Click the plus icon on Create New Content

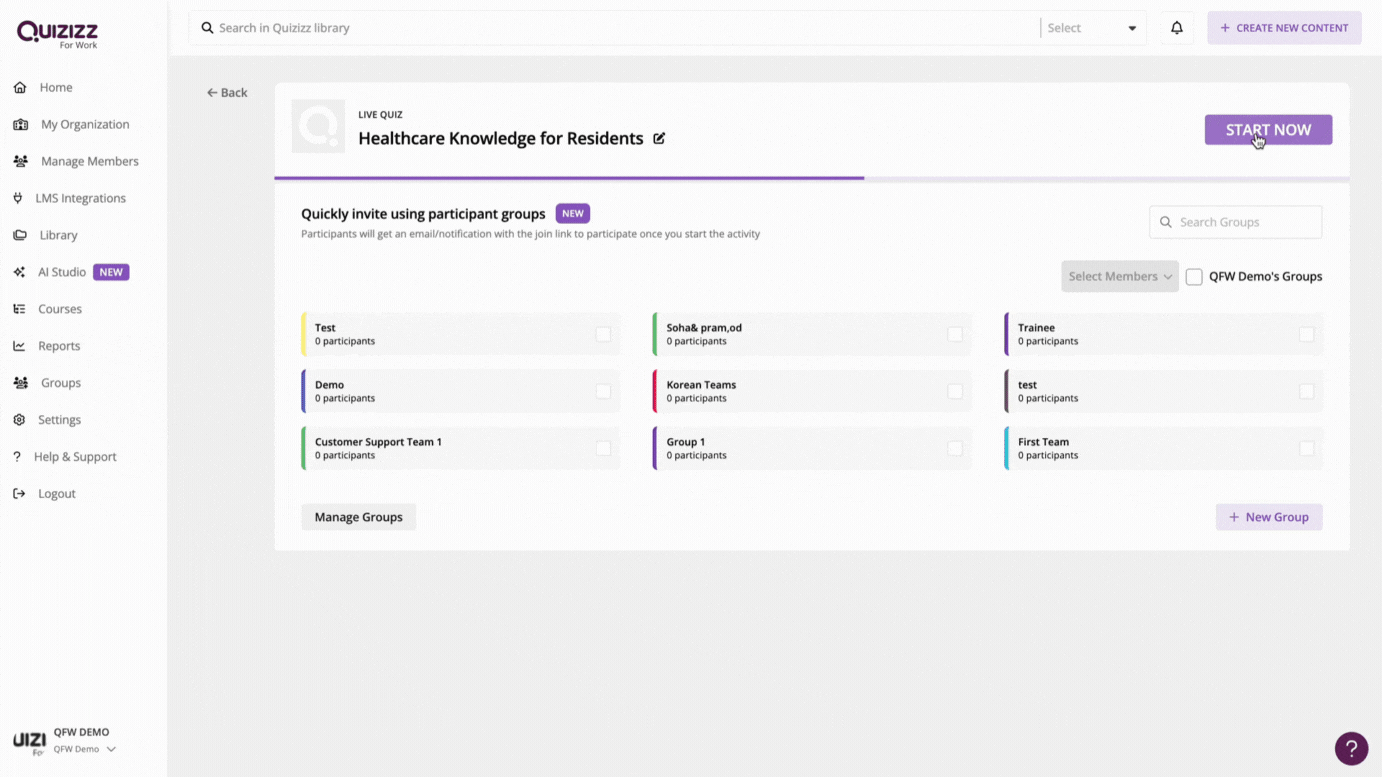pyautogui.click(x=1225, y=28)
